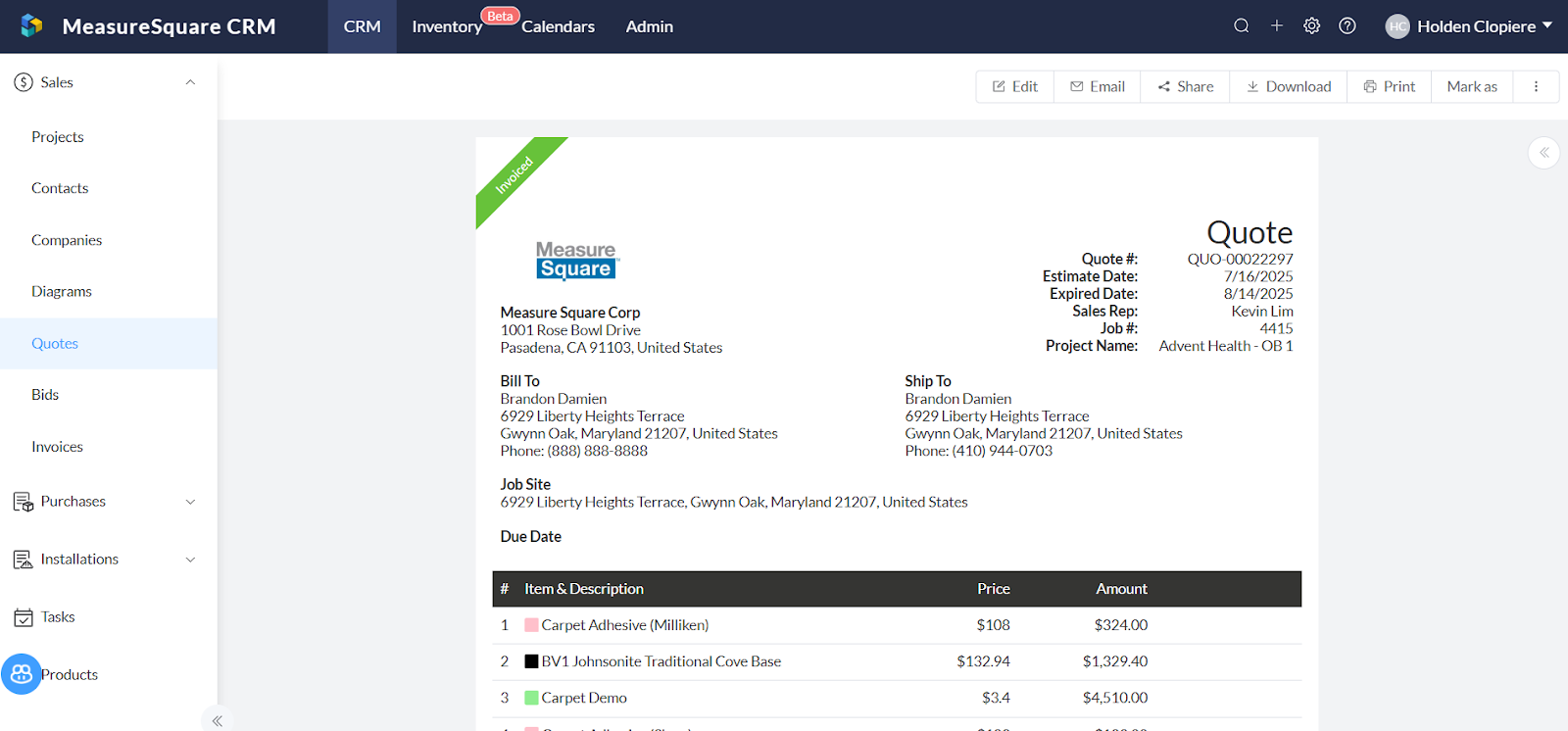Click the Print button
The height and width of the screenshot is (731, 1568).
pyautogui.click(x=1390, y=86)
